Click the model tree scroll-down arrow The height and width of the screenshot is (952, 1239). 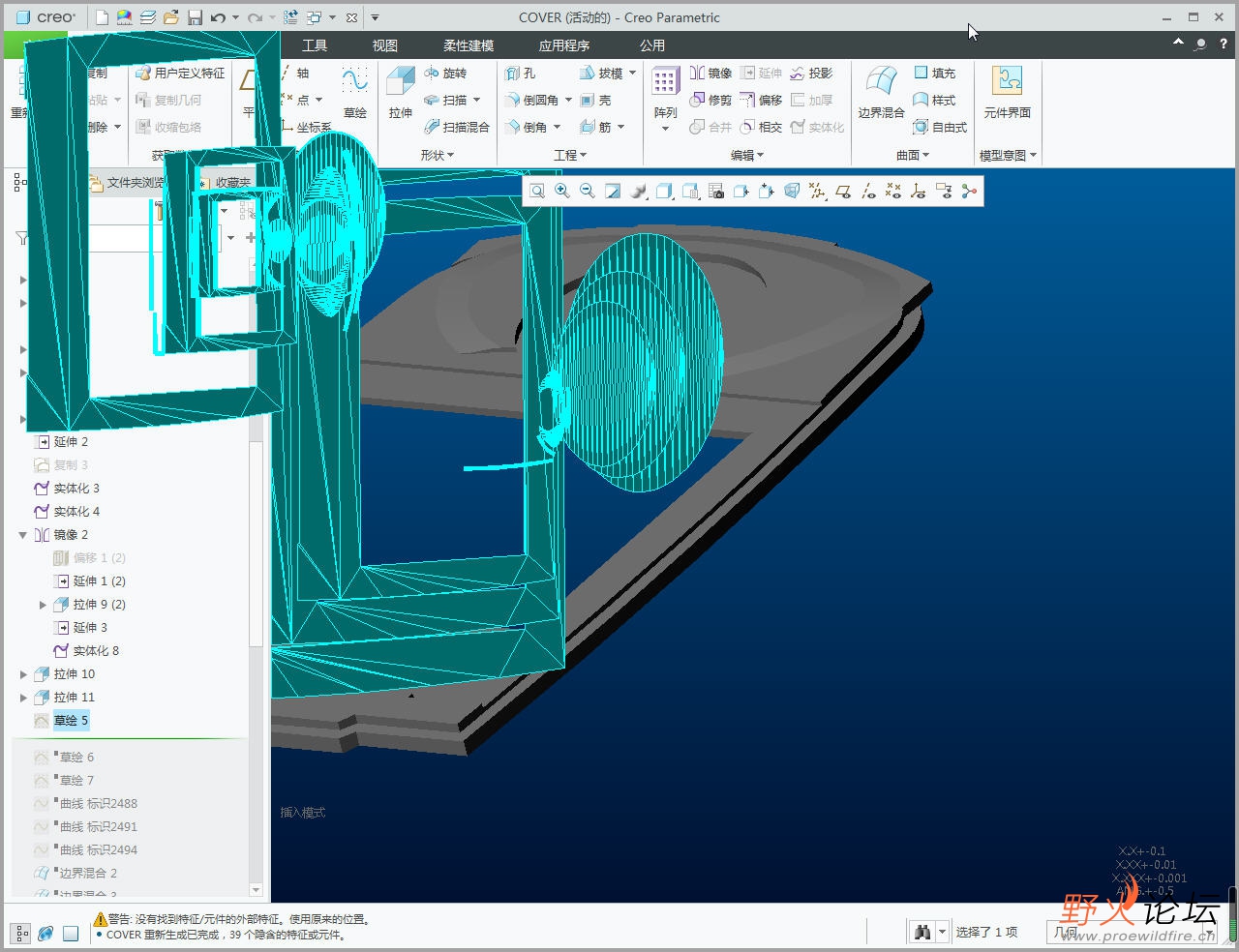256,890
